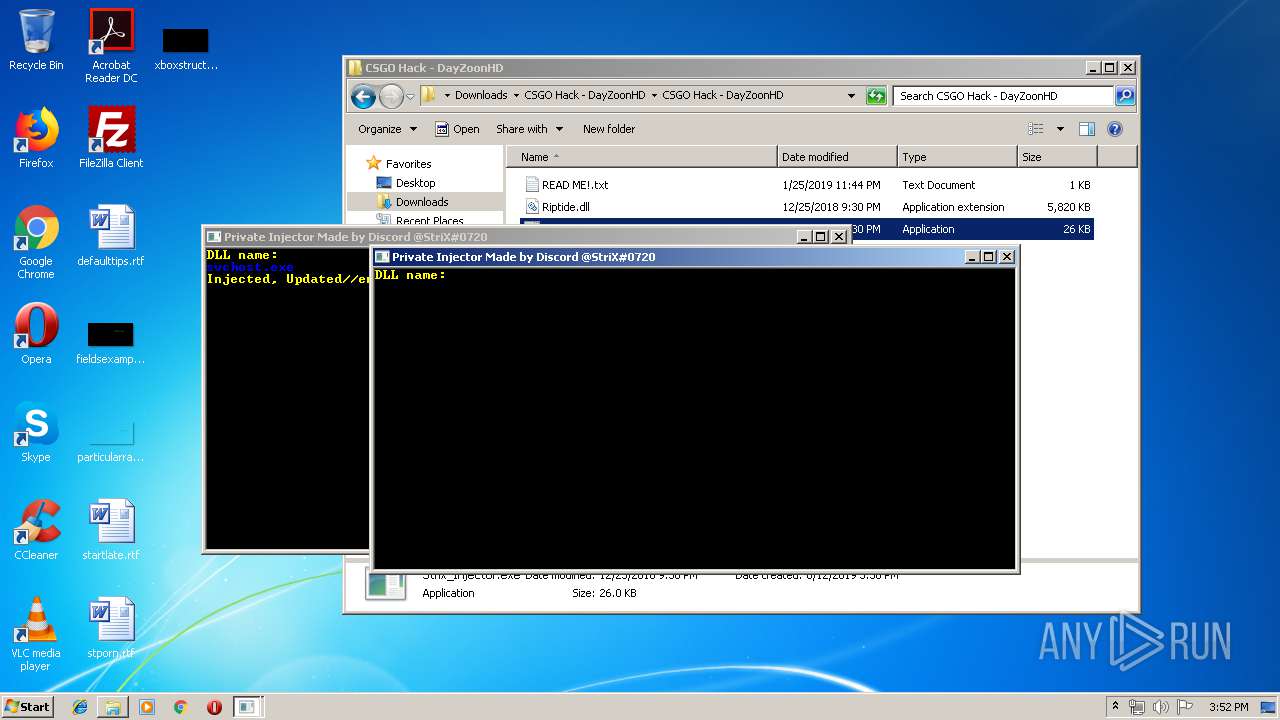Show hidden system tray icons arrow
The image size is (1280, 720).
(1115, 707)
